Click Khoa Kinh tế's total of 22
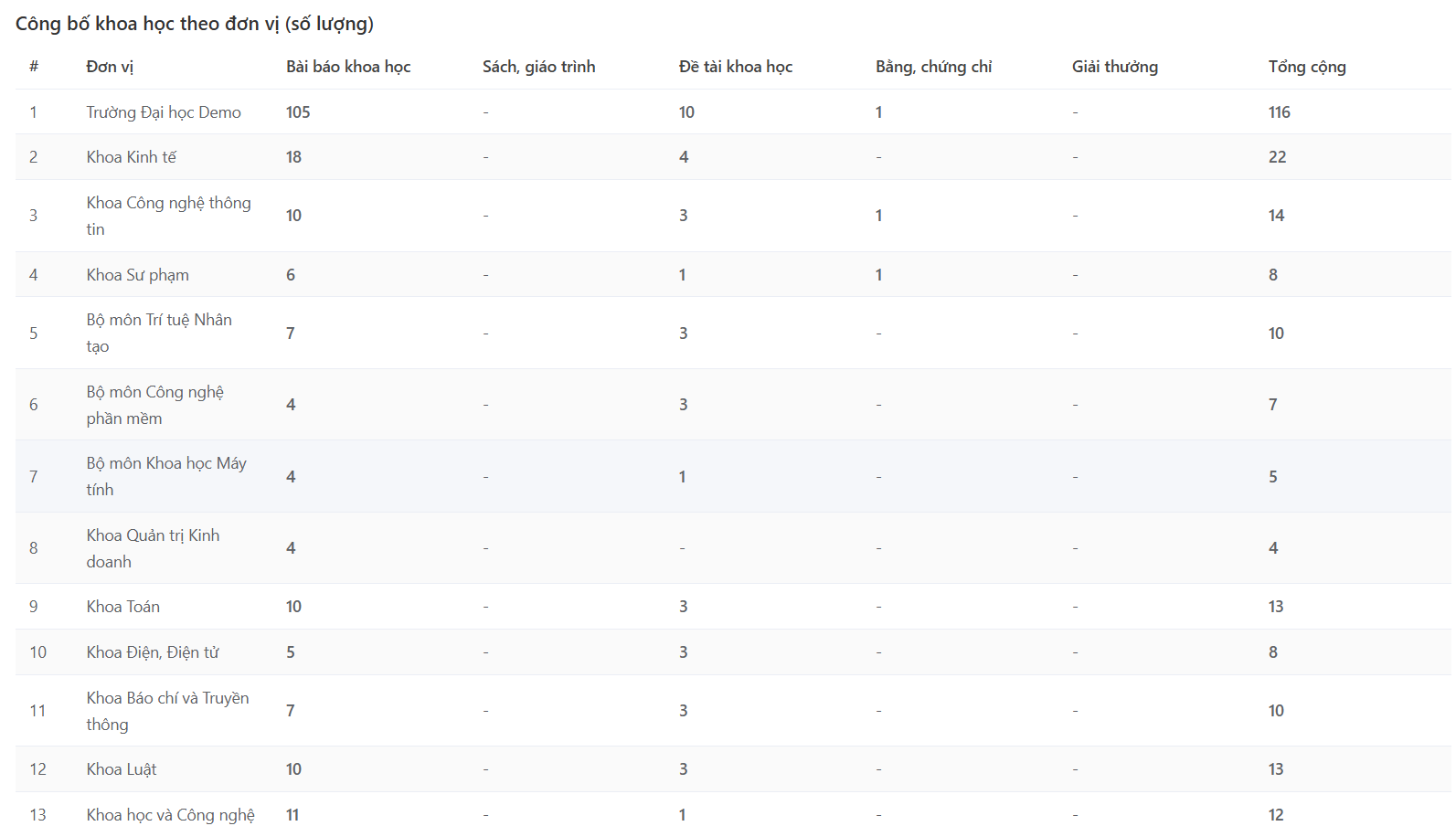 point(1277,157)
